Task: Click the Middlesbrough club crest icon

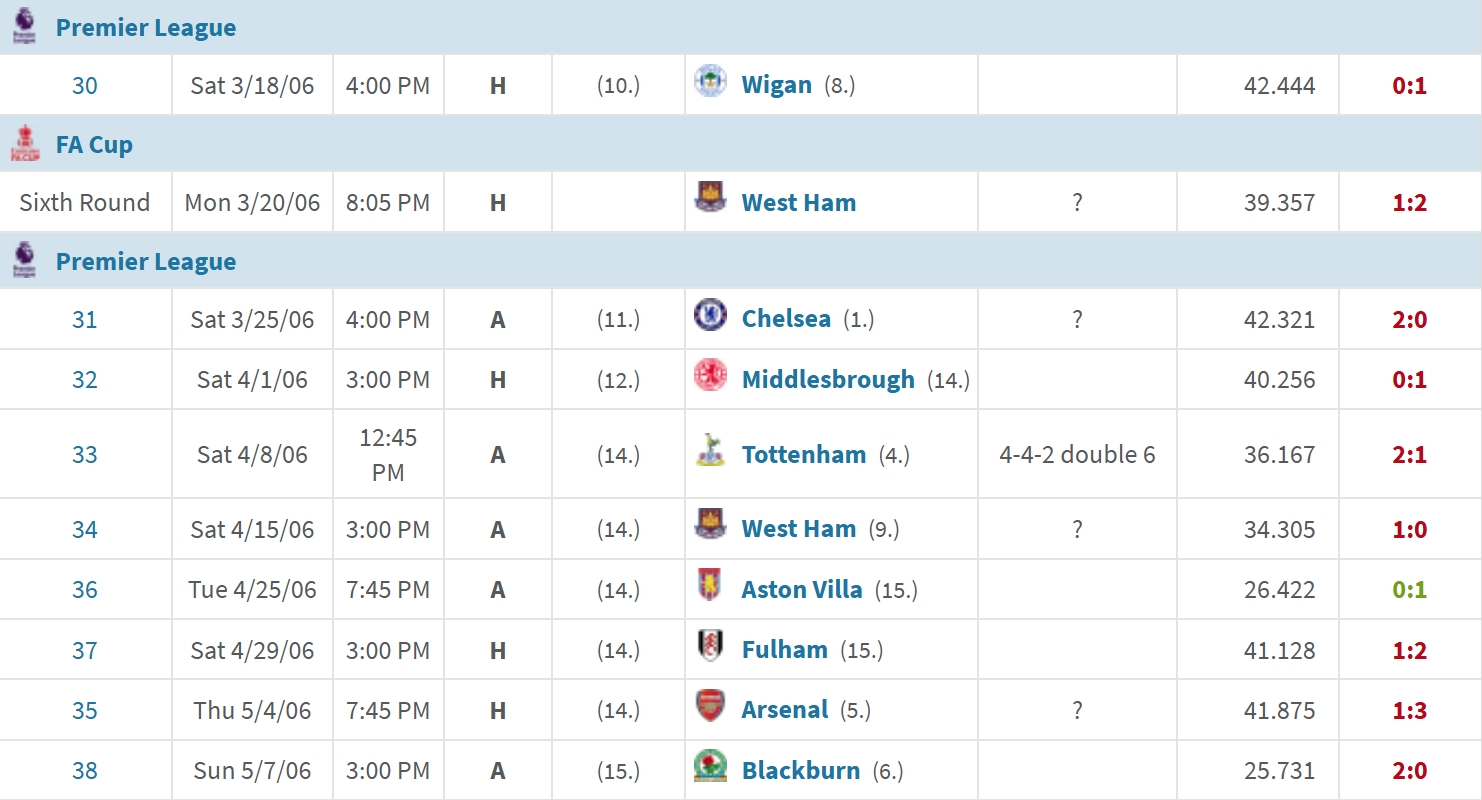Action: (x=710, y=376)
